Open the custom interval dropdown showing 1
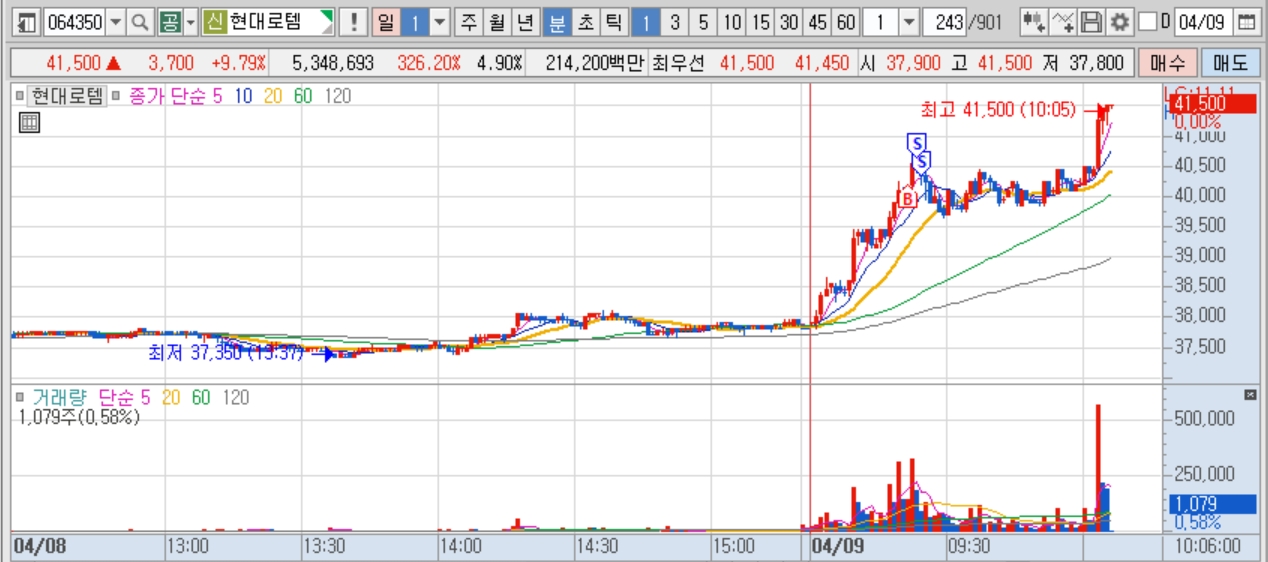1268x562 pixels. [908, 21]
